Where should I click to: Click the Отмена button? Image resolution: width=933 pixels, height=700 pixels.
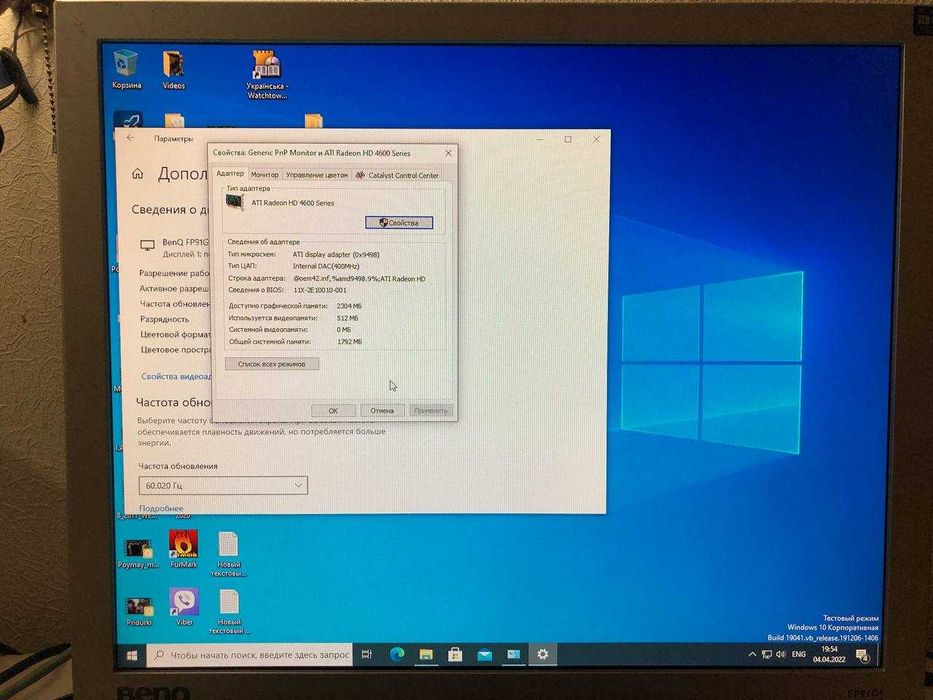click(382, 411)
